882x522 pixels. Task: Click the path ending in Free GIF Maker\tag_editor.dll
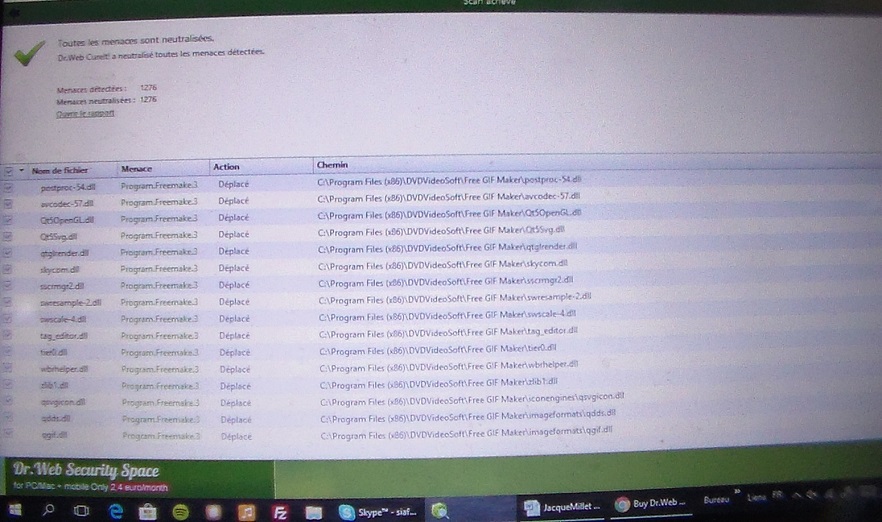[448, 332]
